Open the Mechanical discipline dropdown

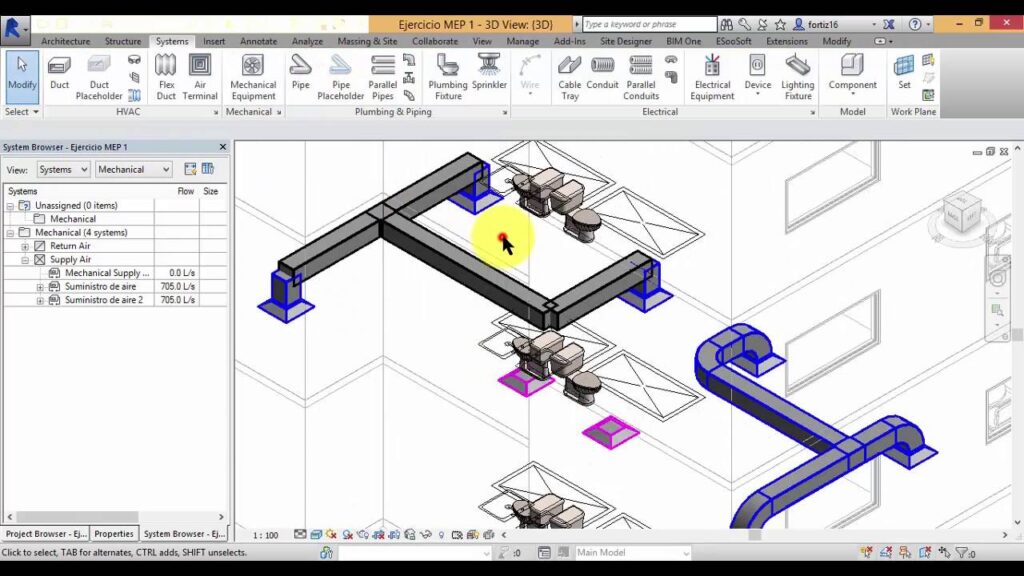(x=133, y=170)
